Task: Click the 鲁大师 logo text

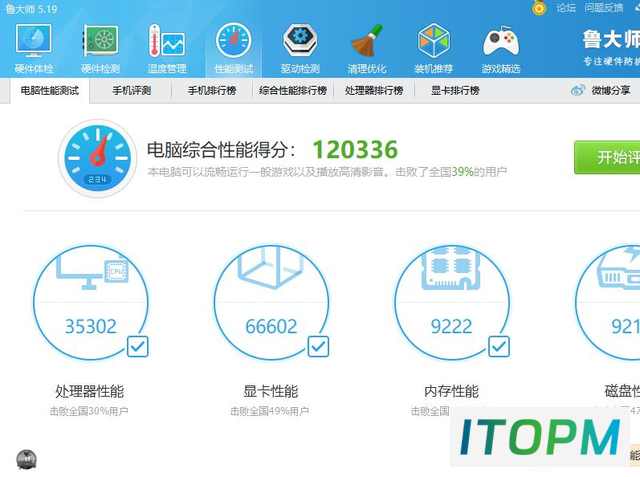Action: 611,40
